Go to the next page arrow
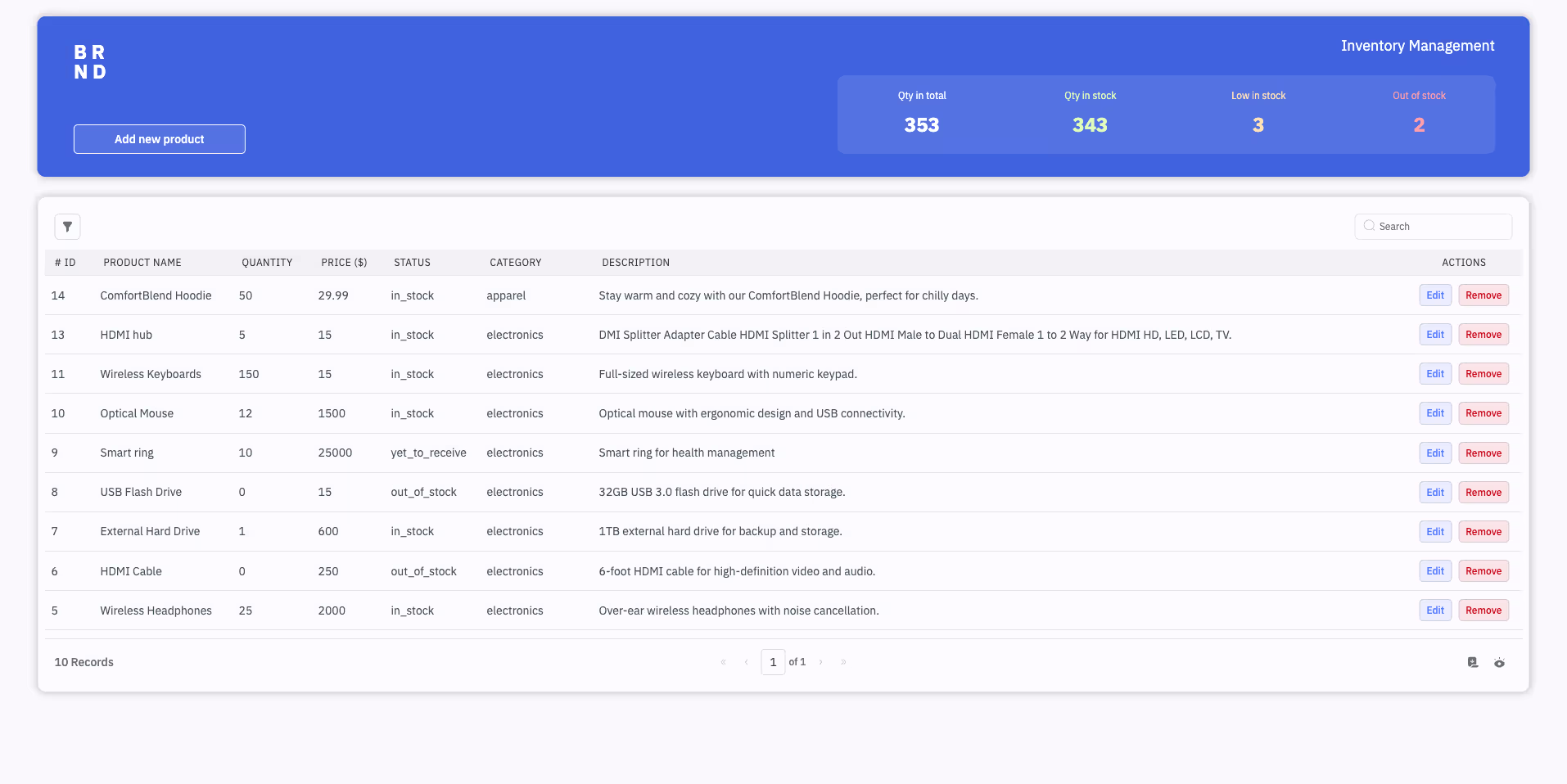1567x784 pixels. click(x=820, y=662)
